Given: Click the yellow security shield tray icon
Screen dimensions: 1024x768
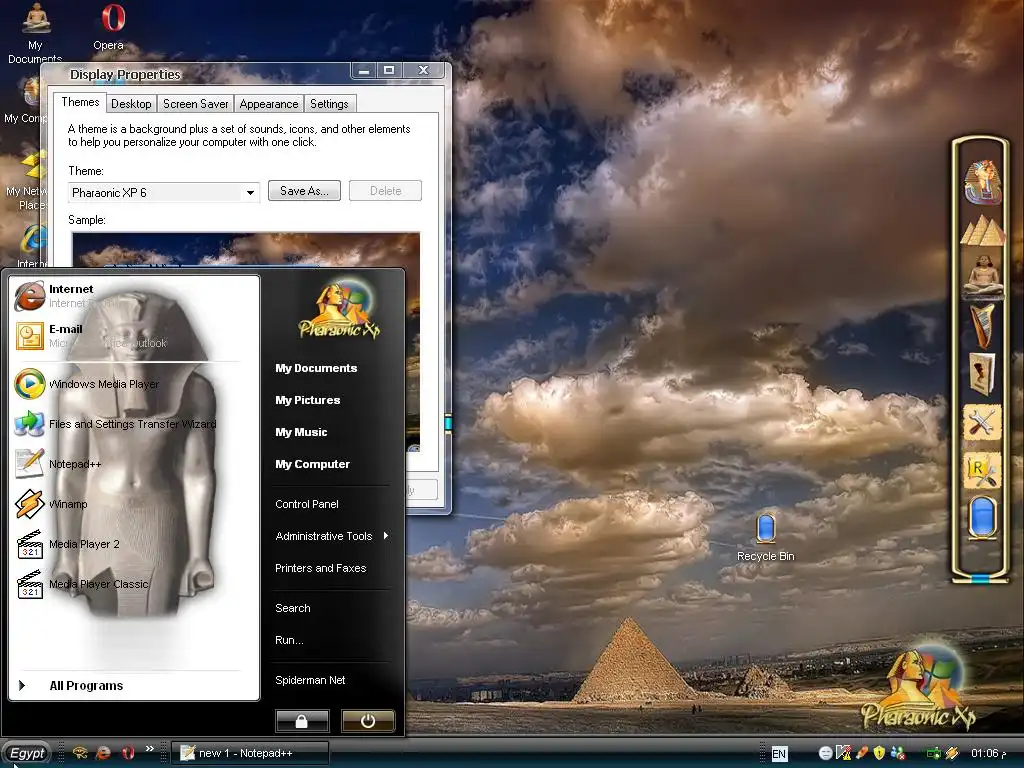Looking at the screenshot, I should [x=879, y=753].
